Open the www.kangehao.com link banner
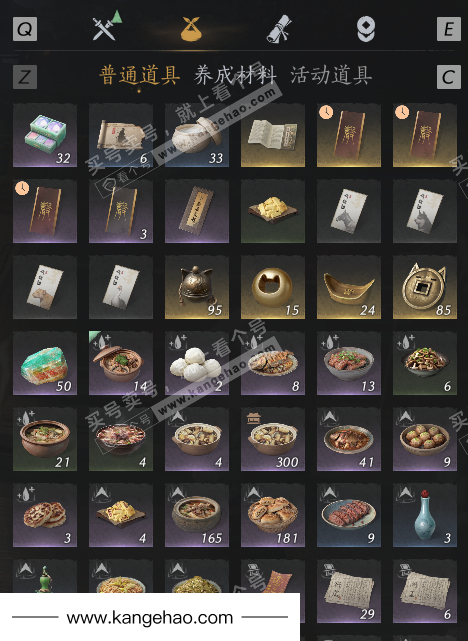The image size is (468, 641). tap(150, 617)
